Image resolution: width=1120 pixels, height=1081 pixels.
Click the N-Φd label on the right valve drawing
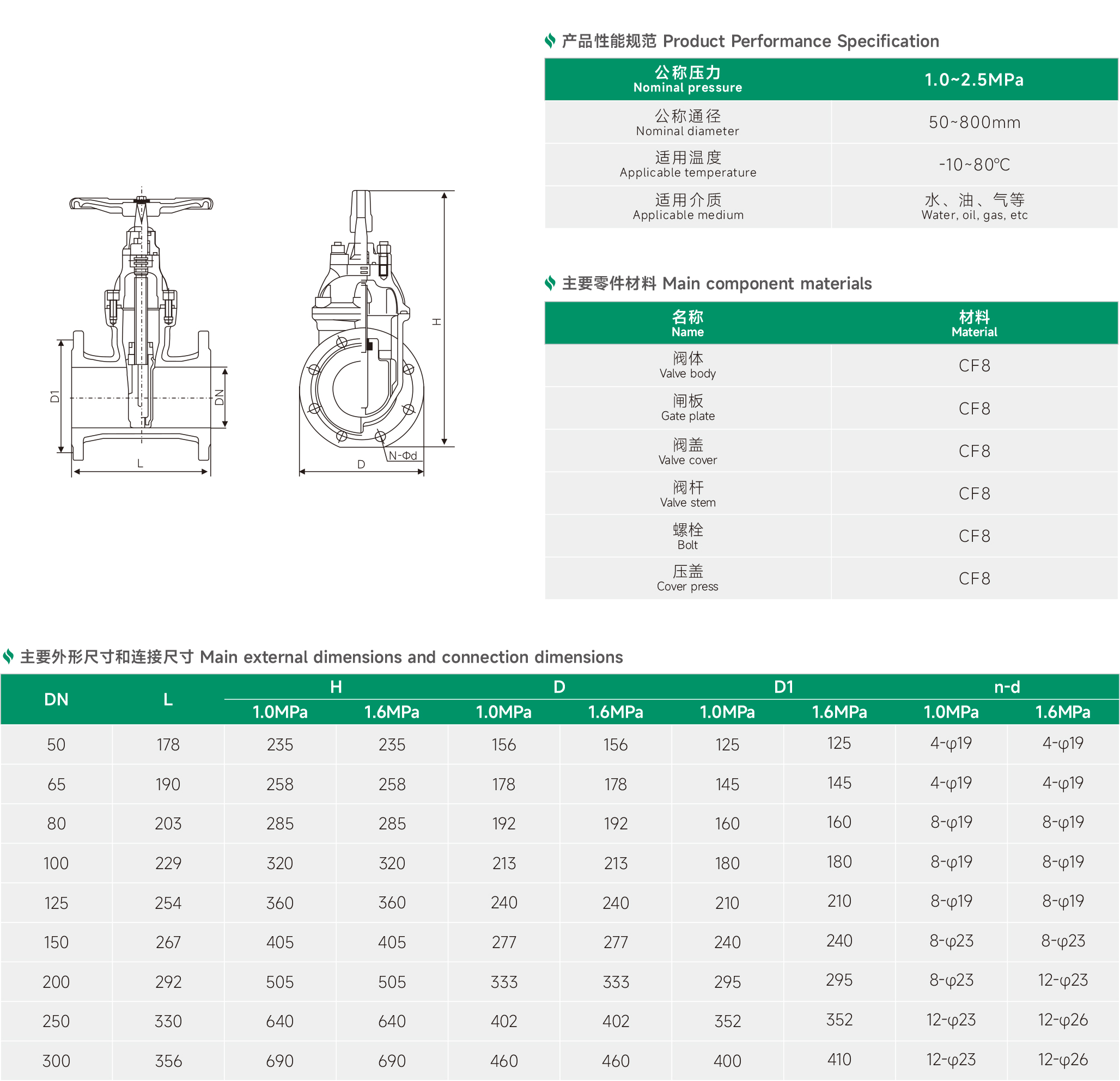click(x=403, y=455)
